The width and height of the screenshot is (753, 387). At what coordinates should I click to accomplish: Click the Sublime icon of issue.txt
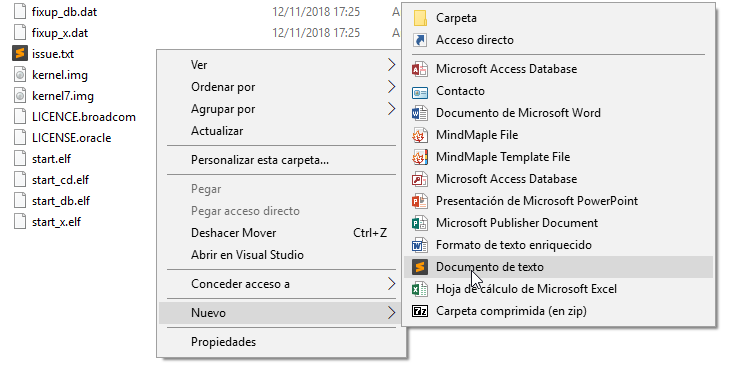coord(20,53)
